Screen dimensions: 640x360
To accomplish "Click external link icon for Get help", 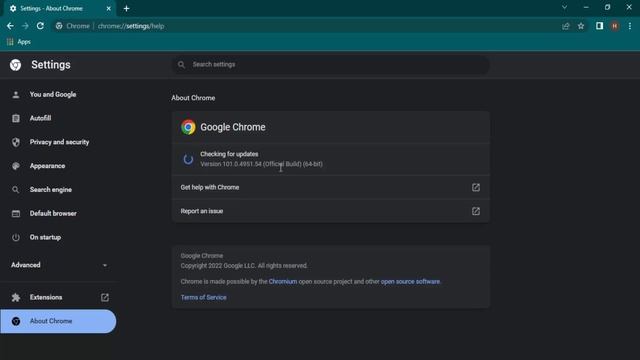I will pyautogui.click(x=476, y=187).
